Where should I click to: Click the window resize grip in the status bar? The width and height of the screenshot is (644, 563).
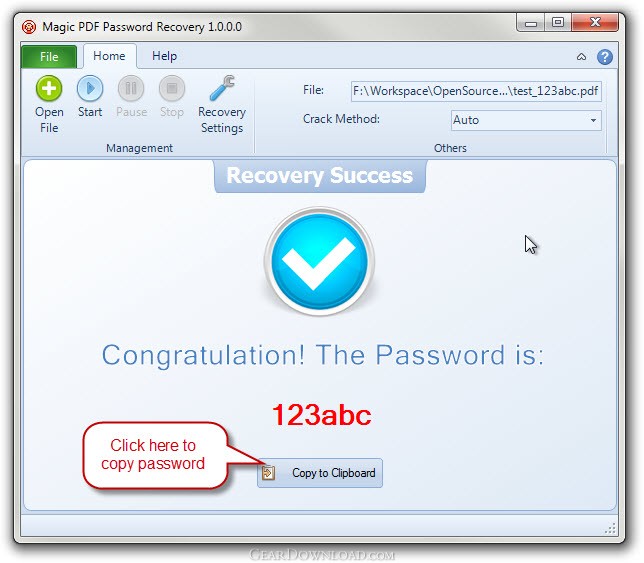point(610,529)
